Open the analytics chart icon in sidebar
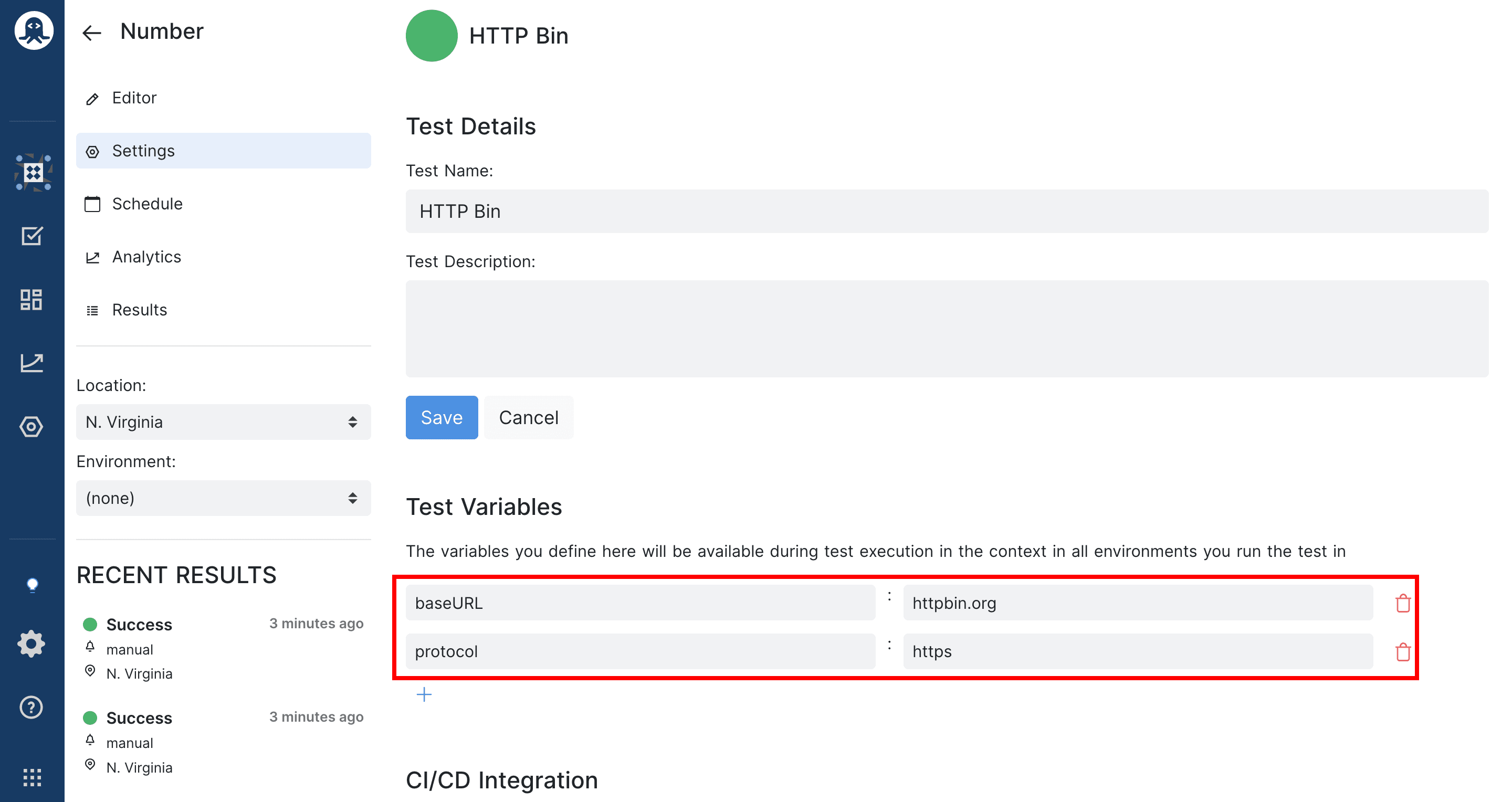The width and height of the screenshot is (1512, 802). pos(31,363)
